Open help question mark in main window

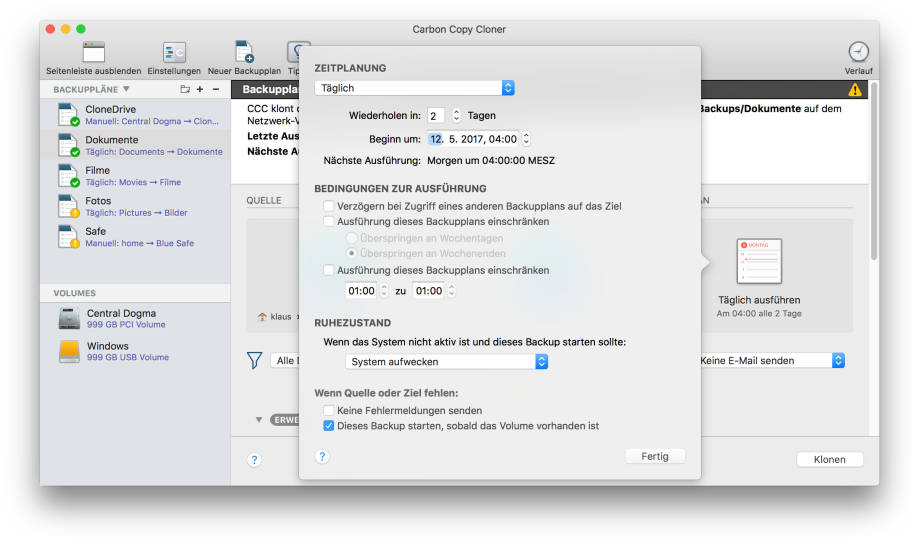coord(254,460)
